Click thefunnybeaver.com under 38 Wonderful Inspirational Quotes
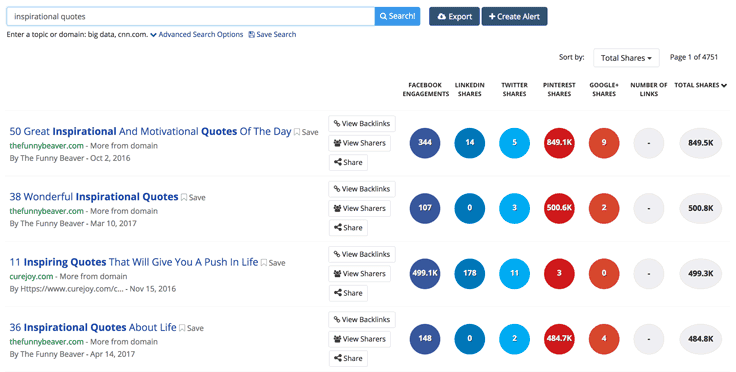 point(46,211)
